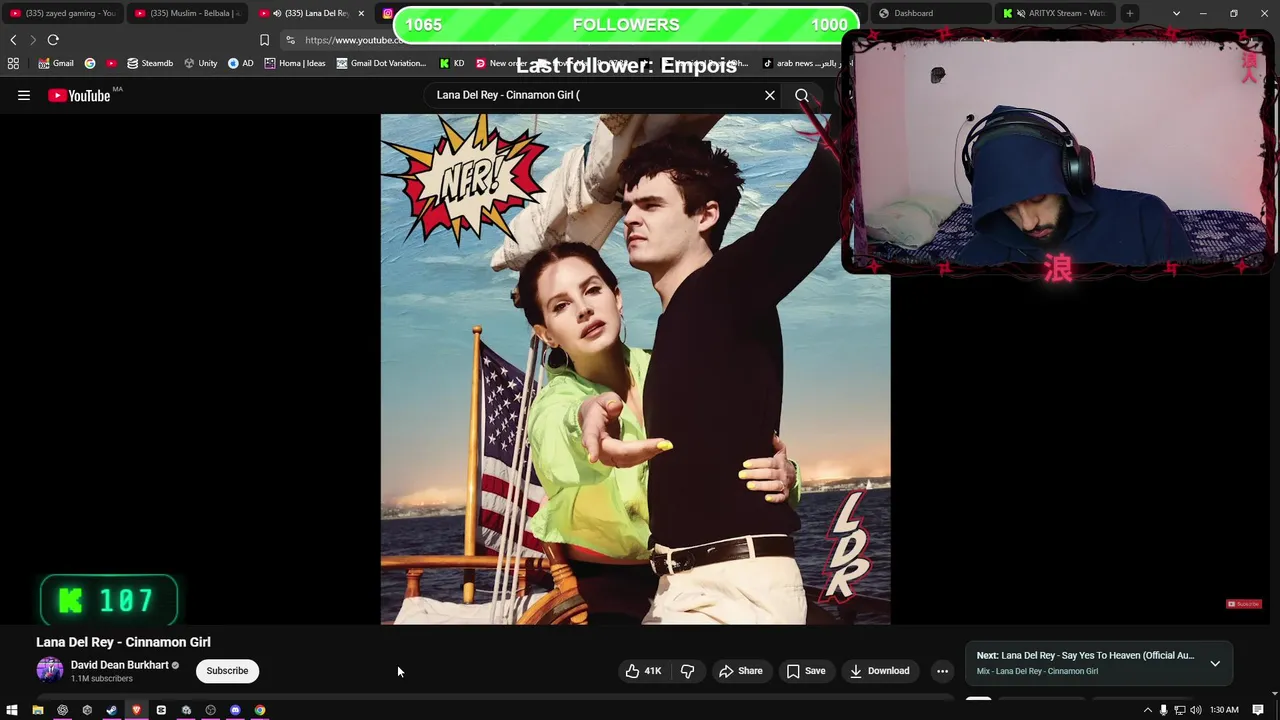This screenshot has width=1280, height=720.
Task: Open the AD bookmark
Action: coord(241,63)
